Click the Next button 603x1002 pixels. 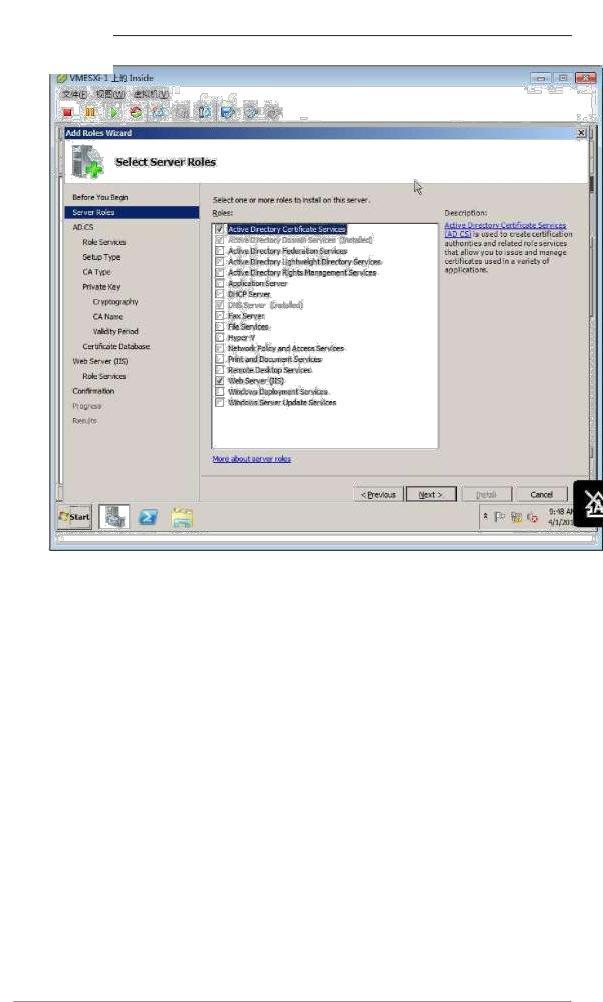(431, 495)
